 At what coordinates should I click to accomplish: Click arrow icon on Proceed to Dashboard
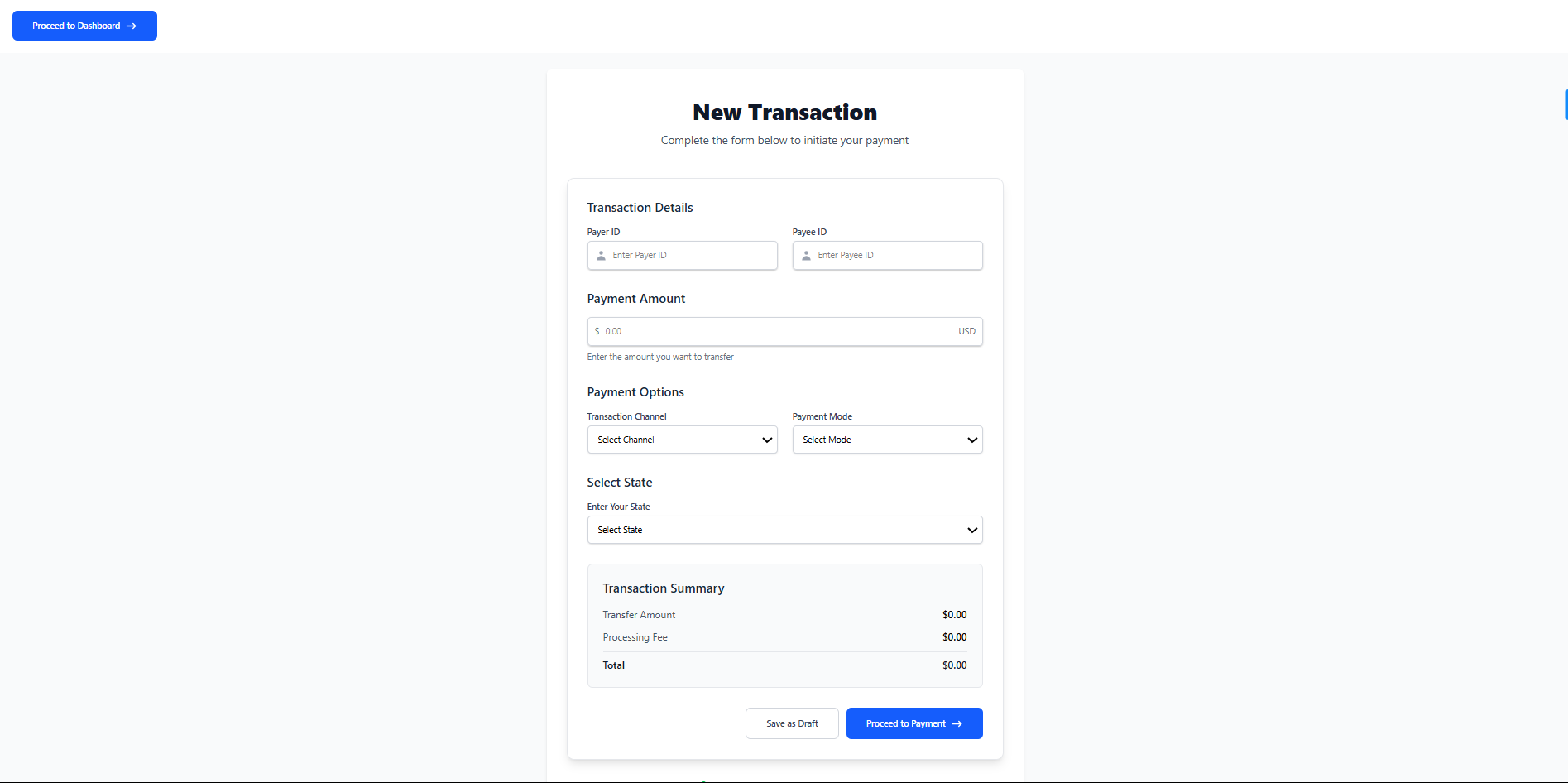(132, 26)
